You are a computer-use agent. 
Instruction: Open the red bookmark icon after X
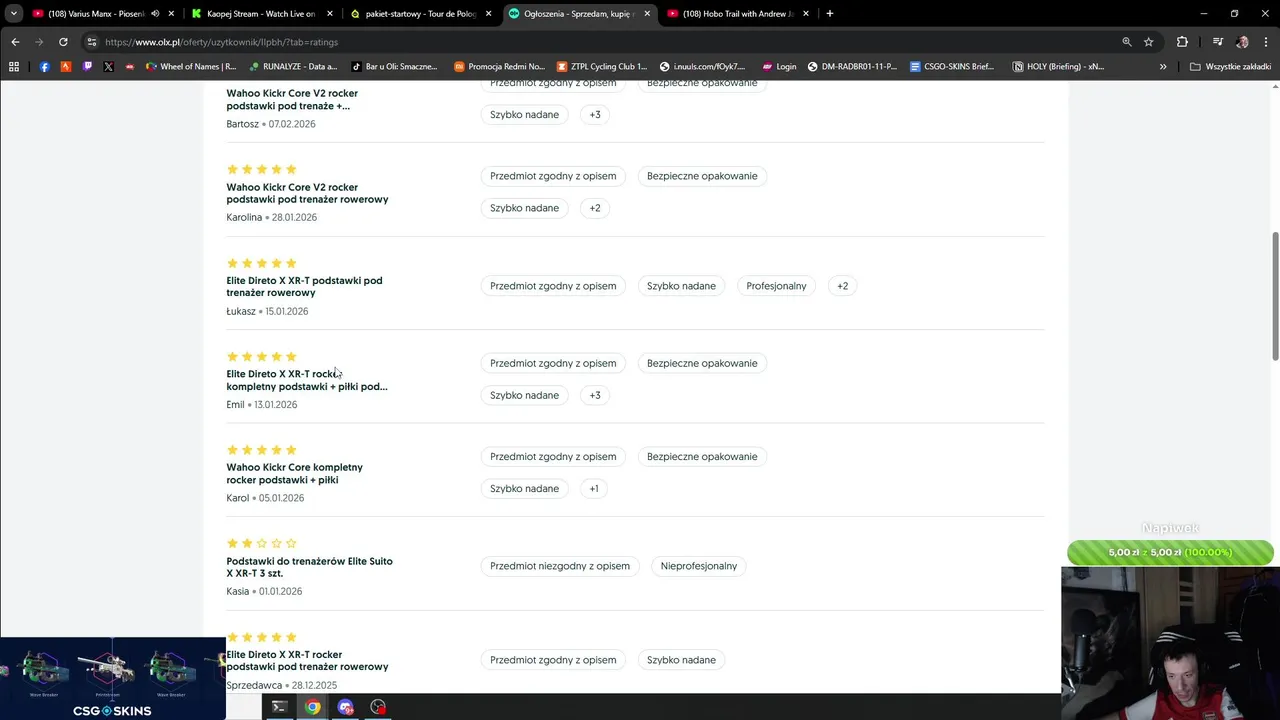point(129,66)
